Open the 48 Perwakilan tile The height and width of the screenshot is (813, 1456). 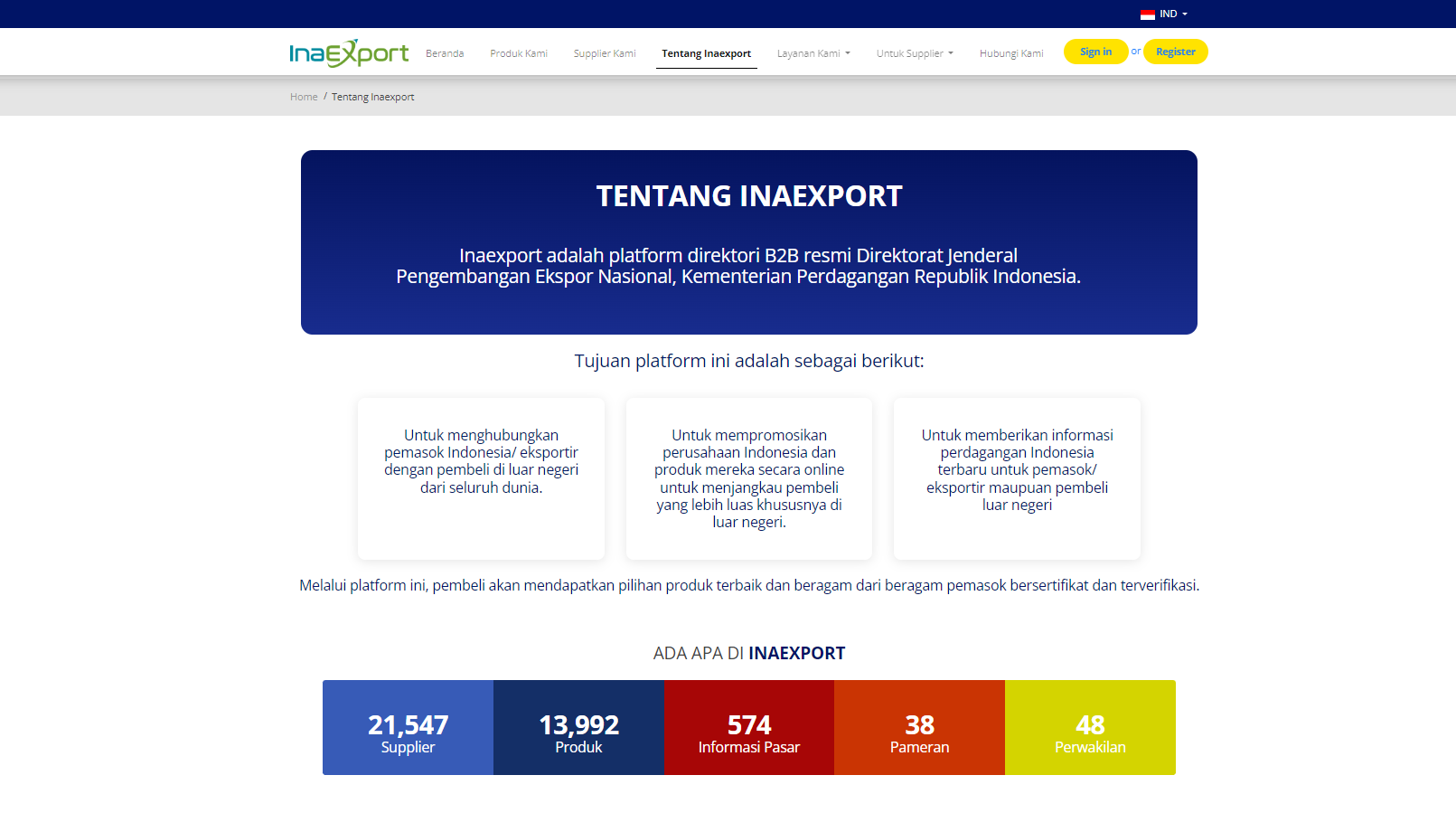(x=1090, y=727)
